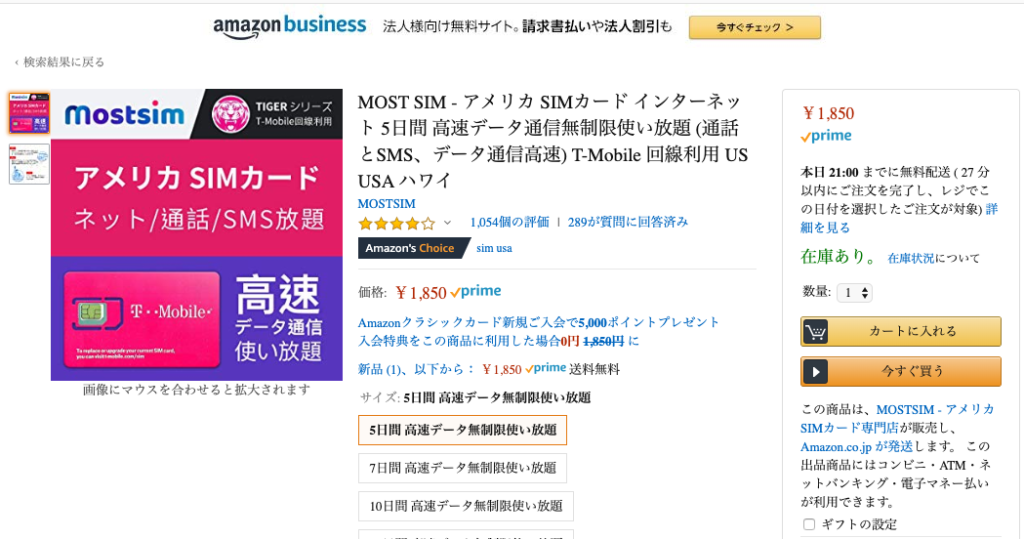Select the 5日間 高速データ無制限使い放題 option

click(462, 430)
